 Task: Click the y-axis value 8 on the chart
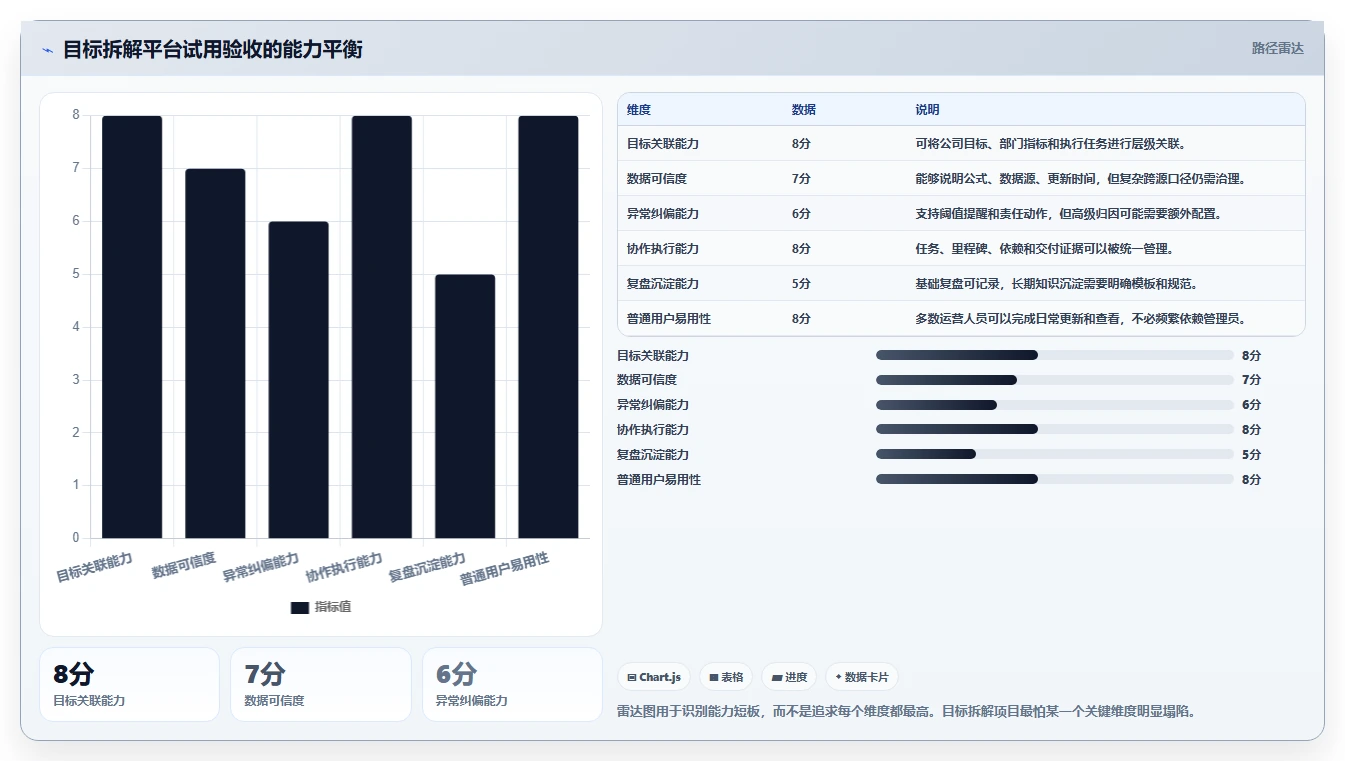(x=76, y=115)
